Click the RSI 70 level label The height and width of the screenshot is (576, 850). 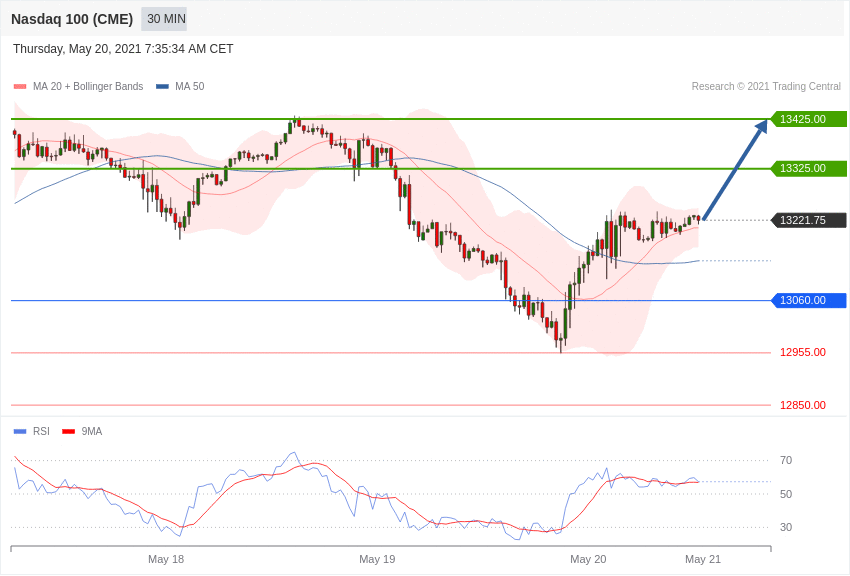coord(786,461)
